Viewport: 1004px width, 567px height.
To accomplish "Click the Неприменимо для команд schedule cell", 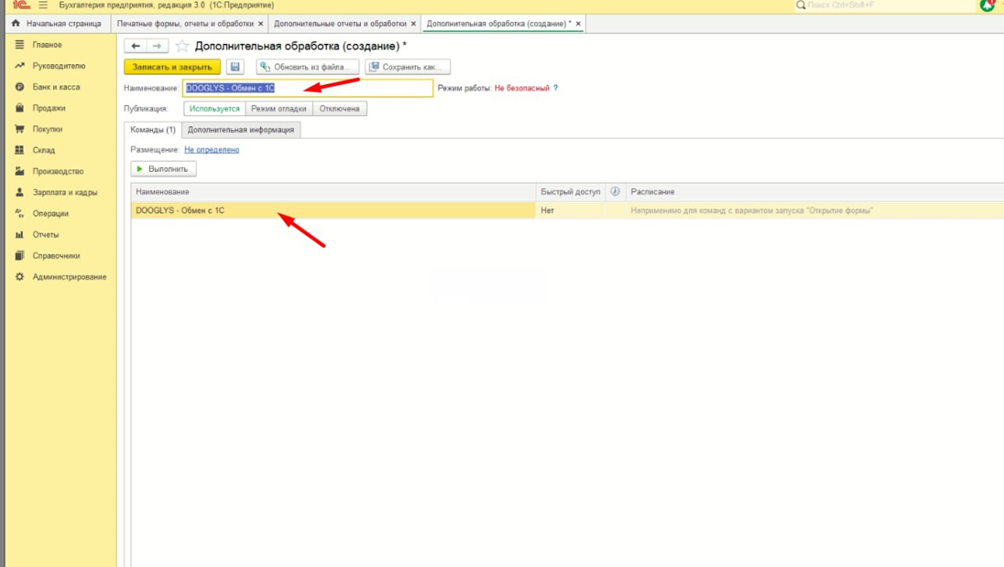I will coord(814,211).
